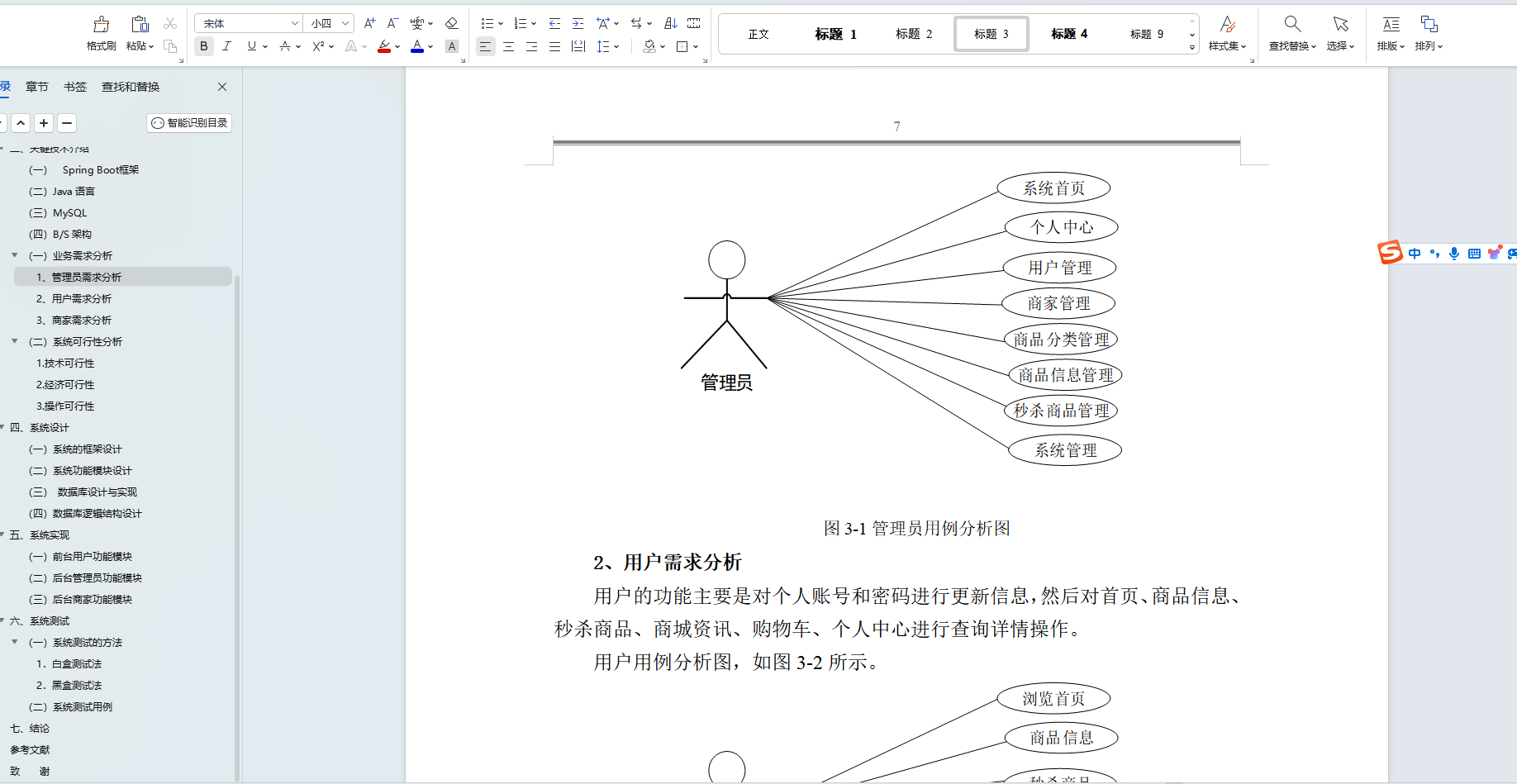This screenshot has height=784, width=1517.
Task: Open the 样式集 style set dropdown
Action: click(x=1227, y=33)
